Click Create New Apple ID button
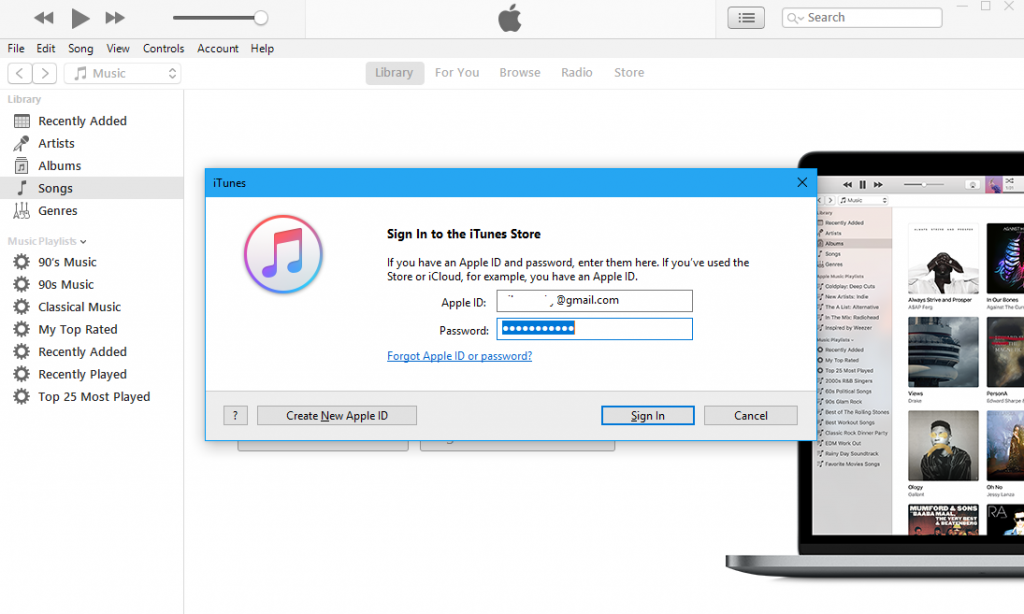Screen dimensions: 1024x614 [x=336, y=415]
